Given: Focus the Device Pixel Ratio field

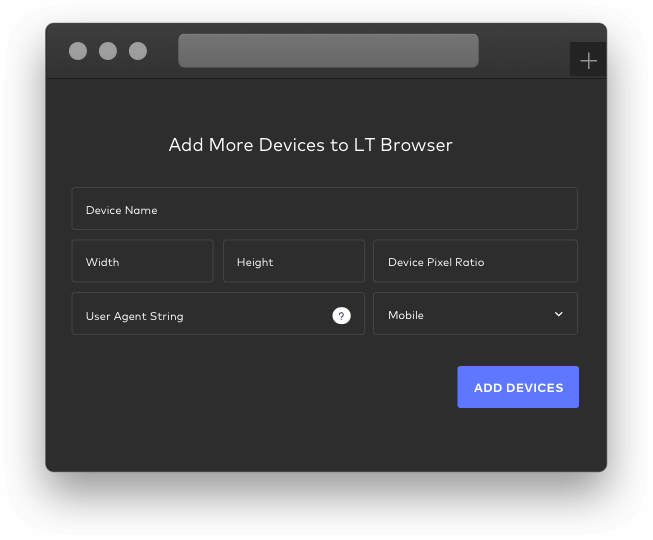Looking at the screenshot, I should pos(475,261).
